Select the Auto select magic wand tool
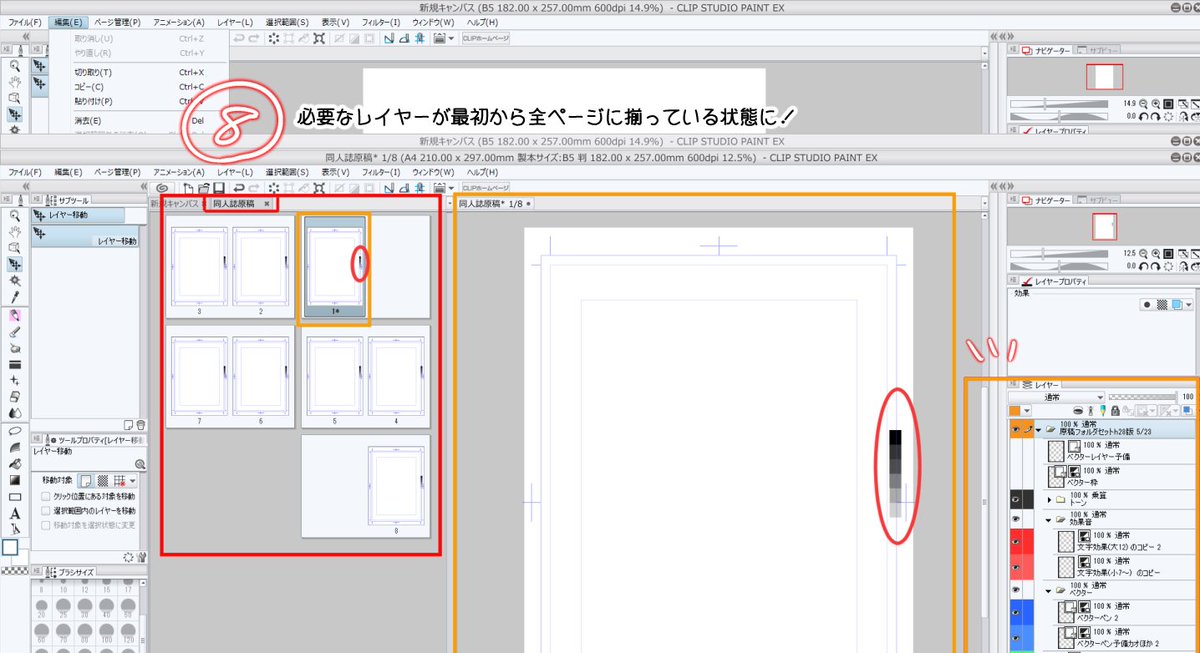This screenshot has height=653, width=1200. point(15,281)
